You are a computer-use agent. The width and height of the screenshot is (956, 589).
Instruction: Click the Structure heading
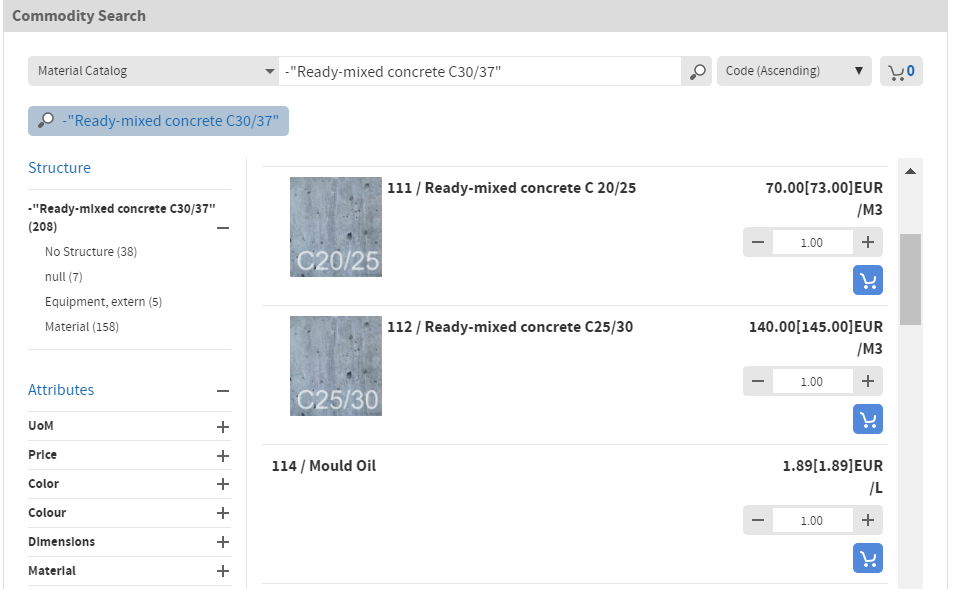(x=59, y=168)
